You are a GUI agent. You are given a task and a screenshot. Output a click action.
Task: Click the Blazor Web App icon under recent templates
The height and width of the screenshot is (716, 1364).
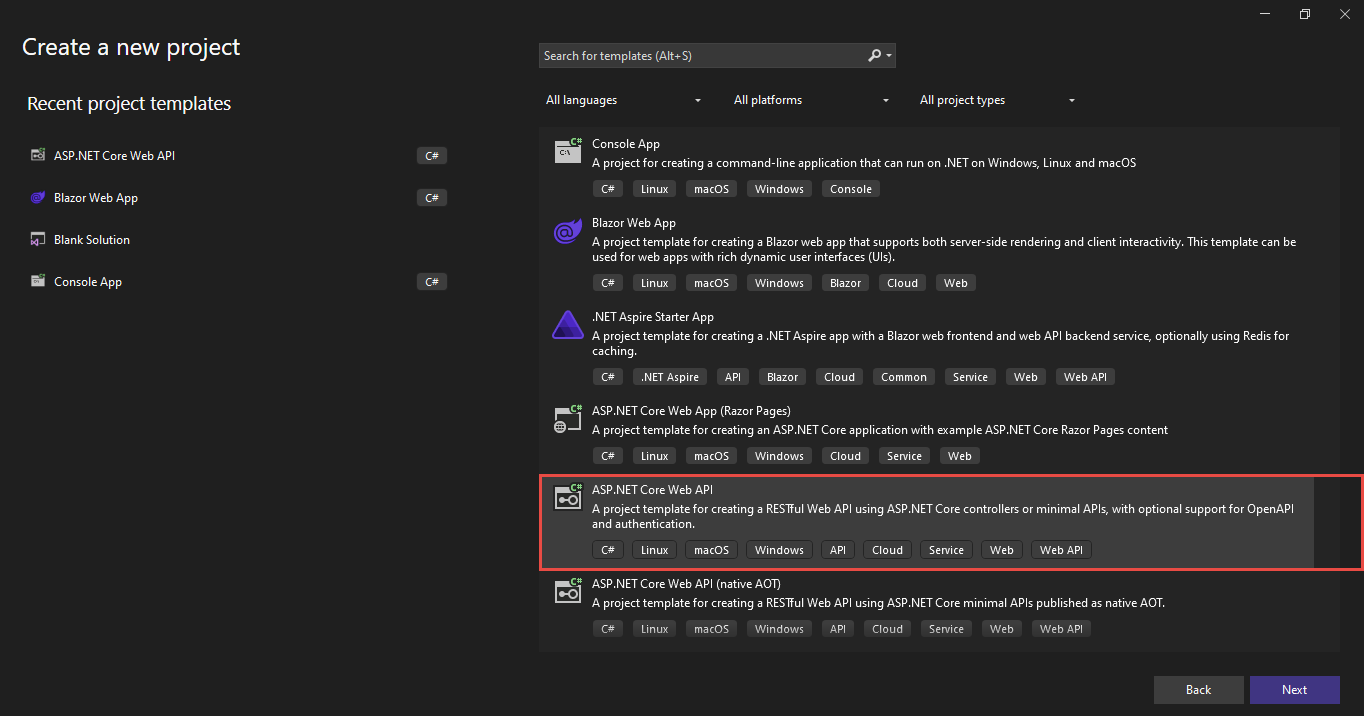(37, 197)
